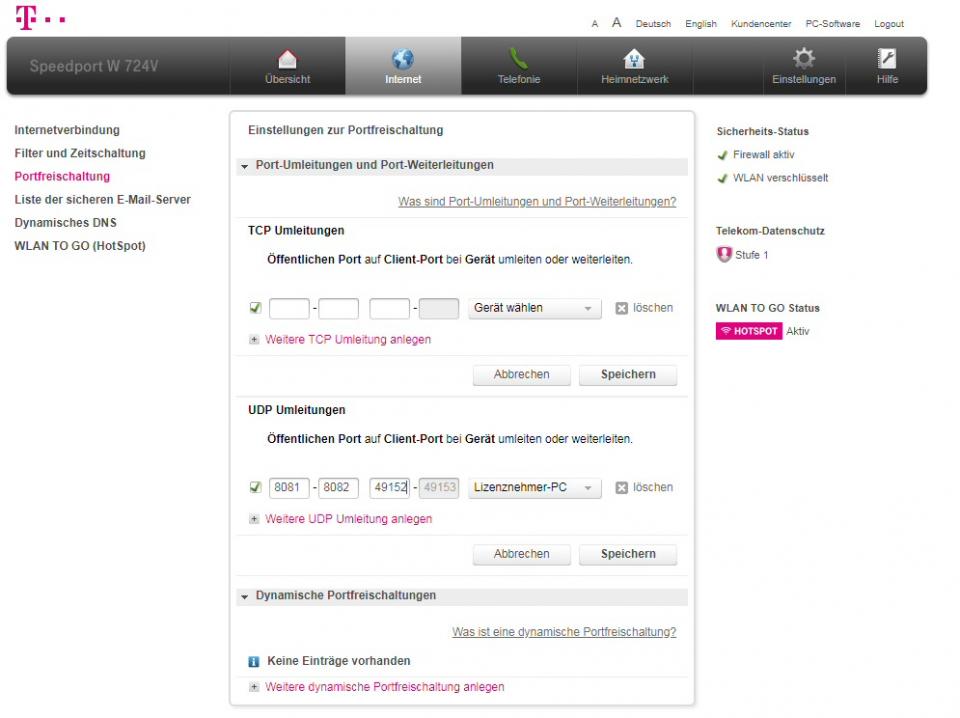Open Einstellungen gear icon

(803, 60)
